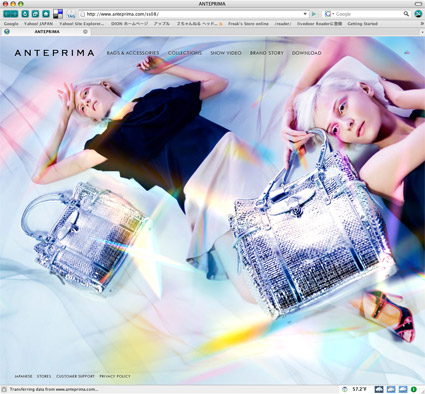Open a new tab with the toolbar icon
Viewport: 425px width, 394px height.
pyautogui.click(x=35, y=14)
